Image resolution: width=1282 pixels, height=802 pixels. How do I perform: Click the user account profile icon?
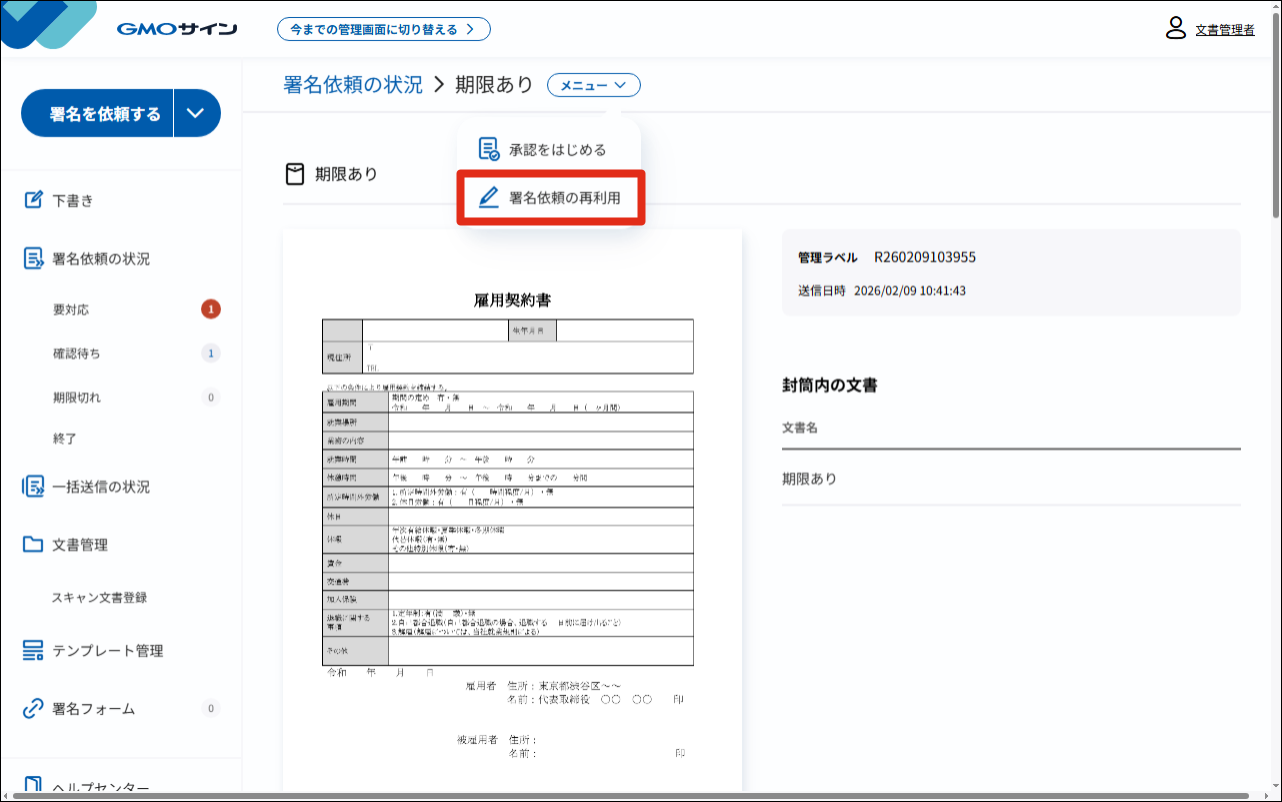coord(1175,28)
